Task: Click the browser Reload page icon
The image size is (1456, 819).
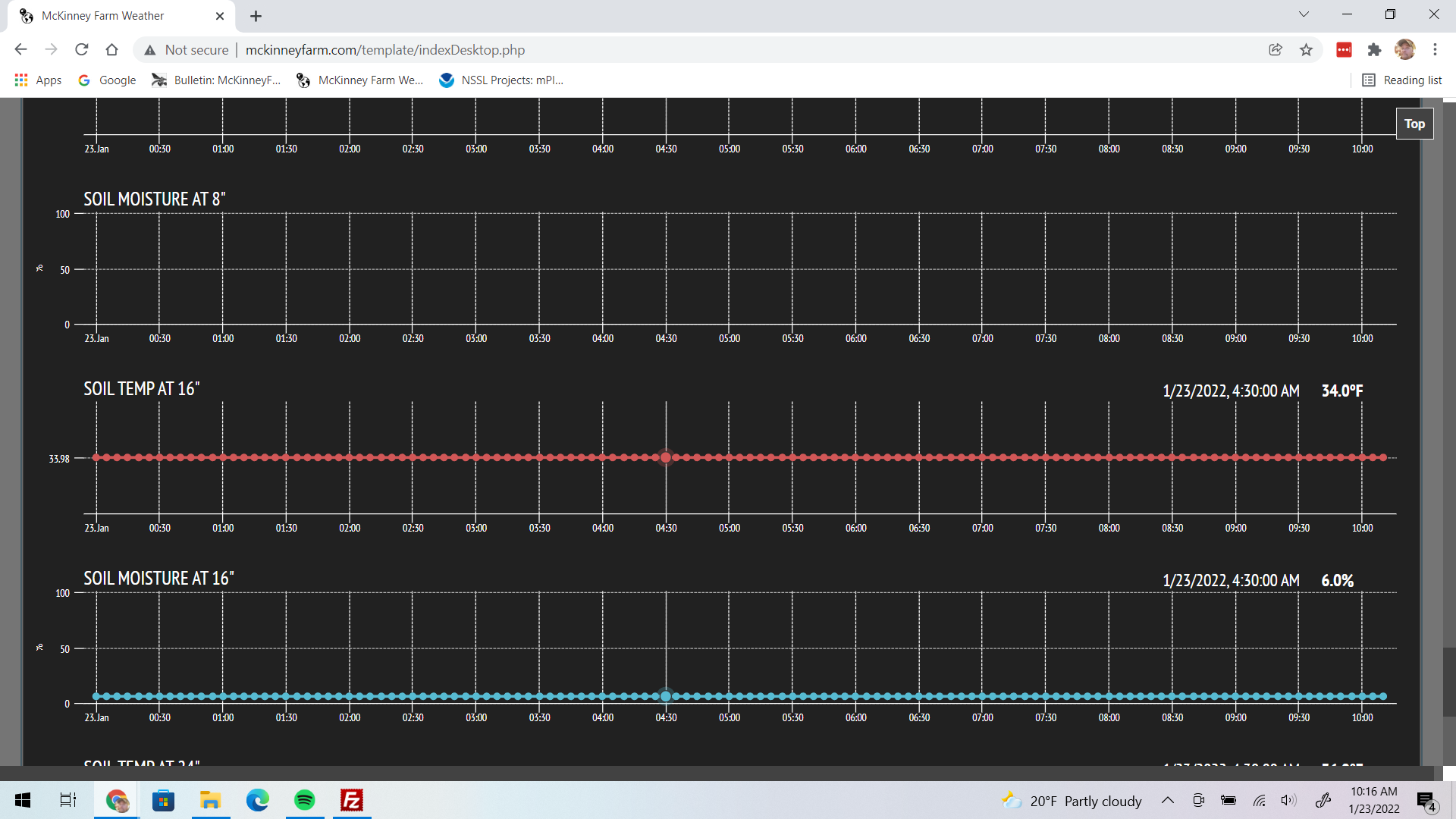Action: [82, 50]
